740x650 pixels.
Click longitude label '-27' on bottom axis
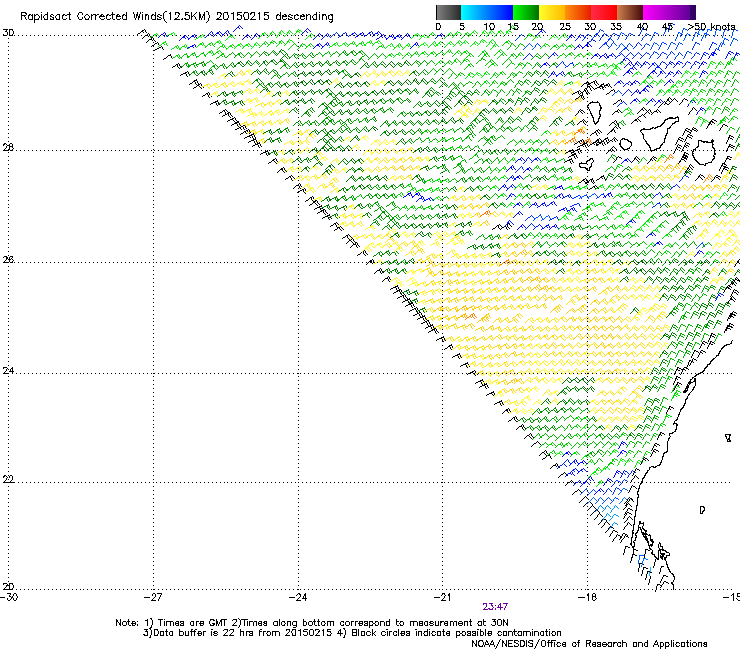(x=153, y=597)
